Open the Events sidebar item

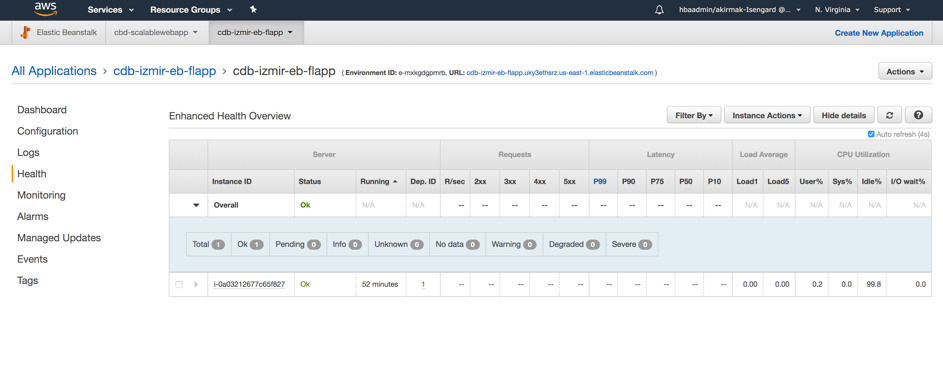click(32, 259)
